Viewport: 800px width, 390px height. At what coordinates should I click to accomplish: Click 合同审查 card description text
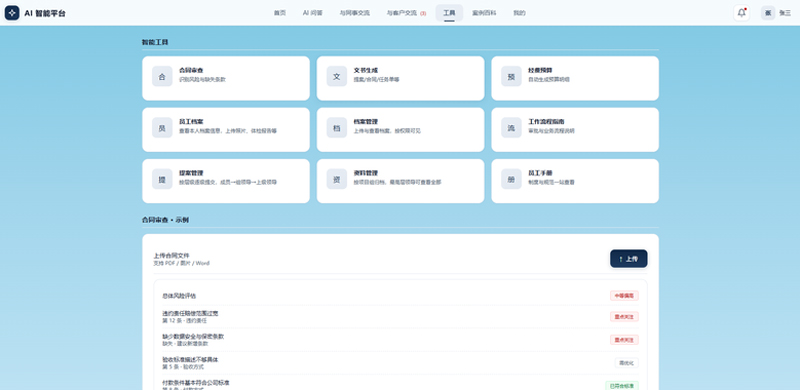(203, 80)
